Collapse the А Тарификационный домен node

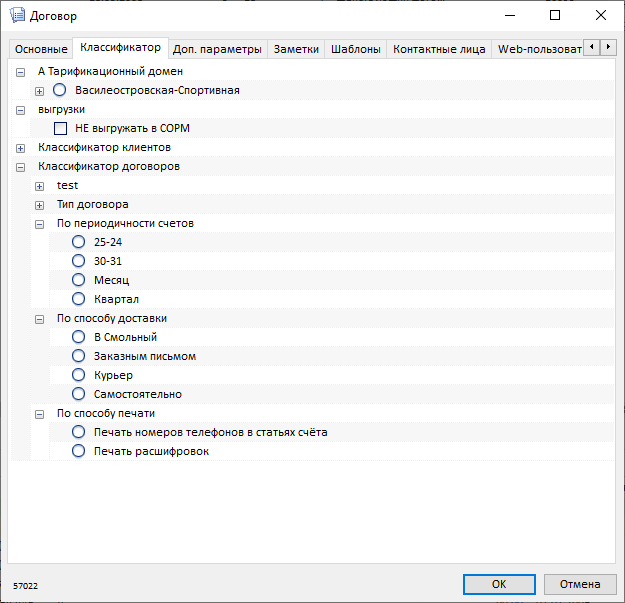20,72
